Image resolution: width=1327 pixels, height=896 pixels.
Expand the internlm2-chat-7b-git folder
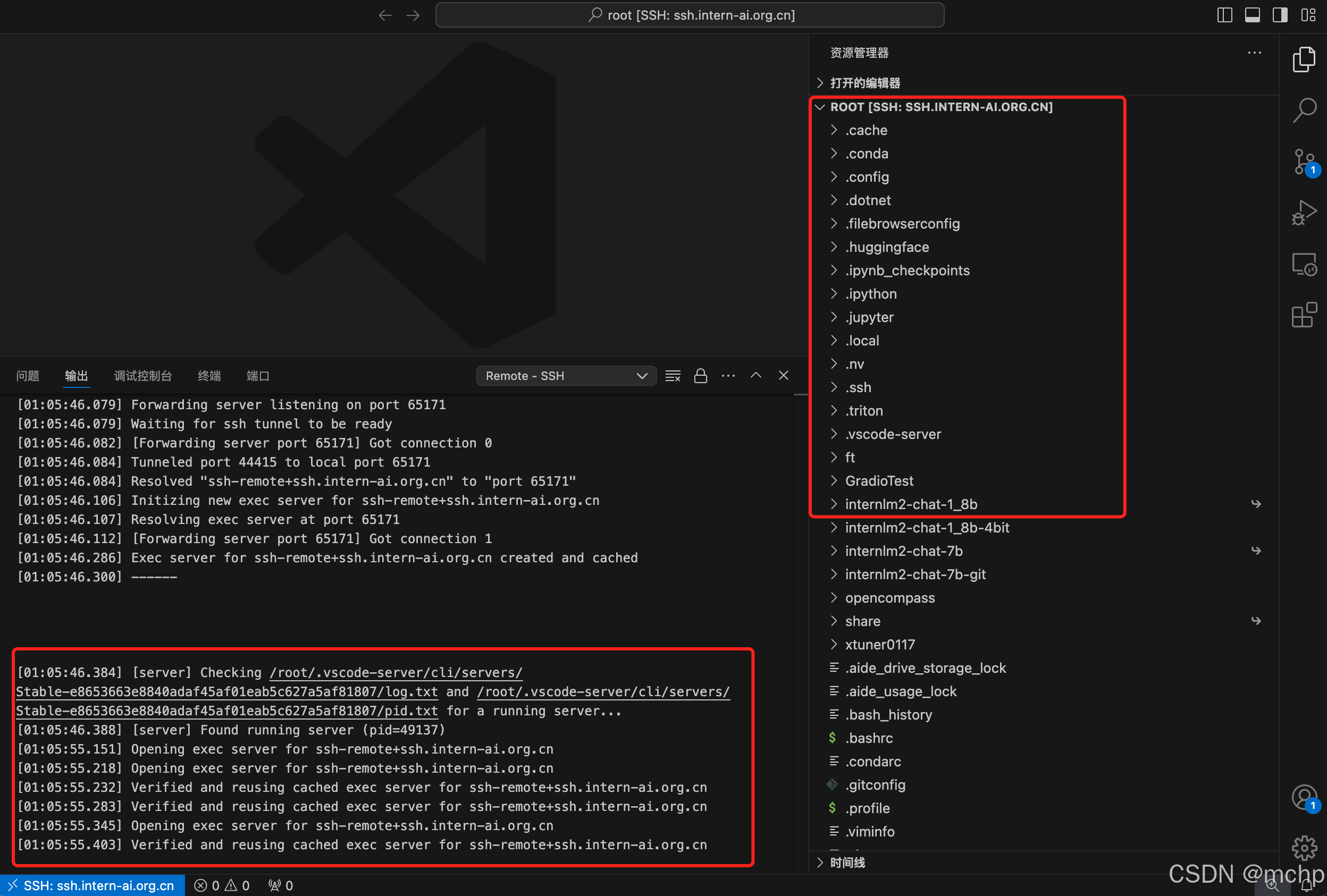point(1044,574)
